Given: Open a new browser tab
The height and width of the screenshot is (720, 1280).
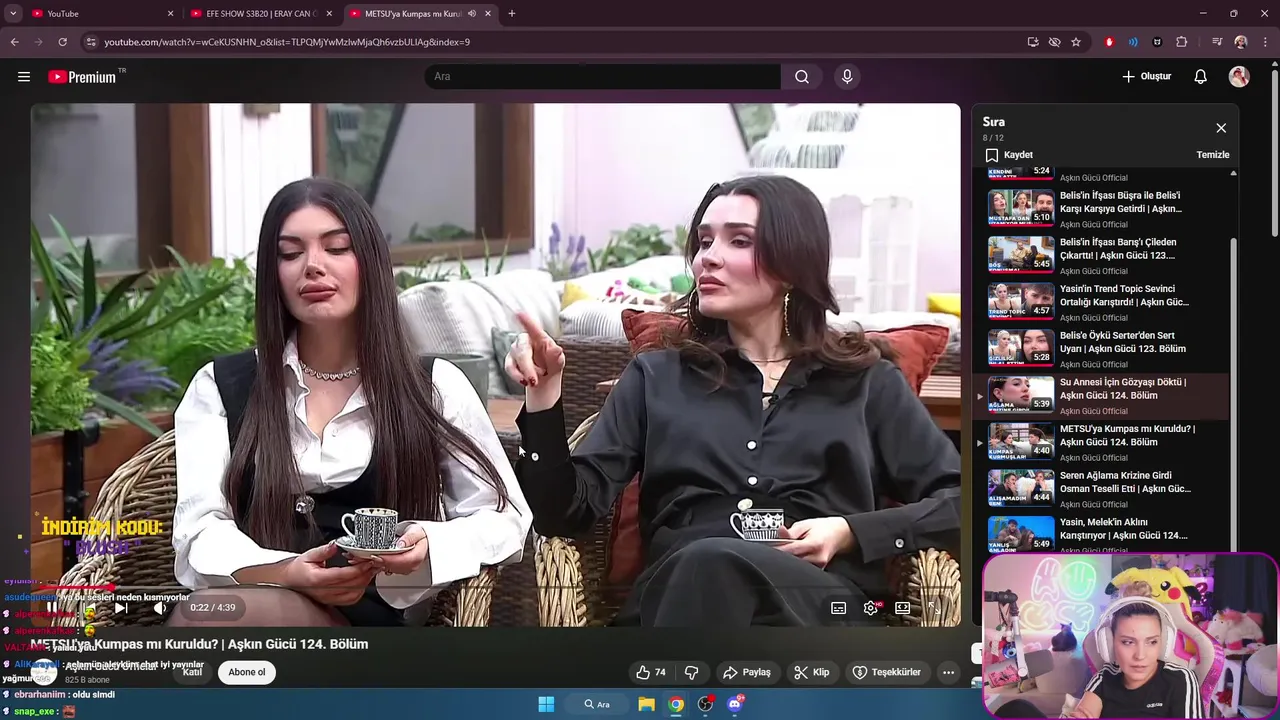Looking at the screenshot, I should (512, 14).
